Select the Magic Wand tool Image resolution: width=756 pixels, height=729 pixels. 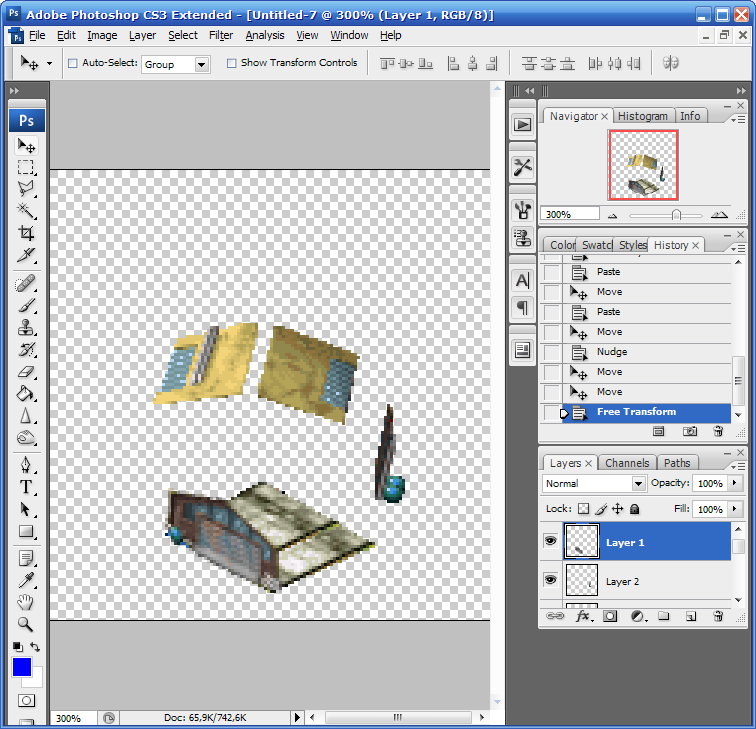(26, 211)
